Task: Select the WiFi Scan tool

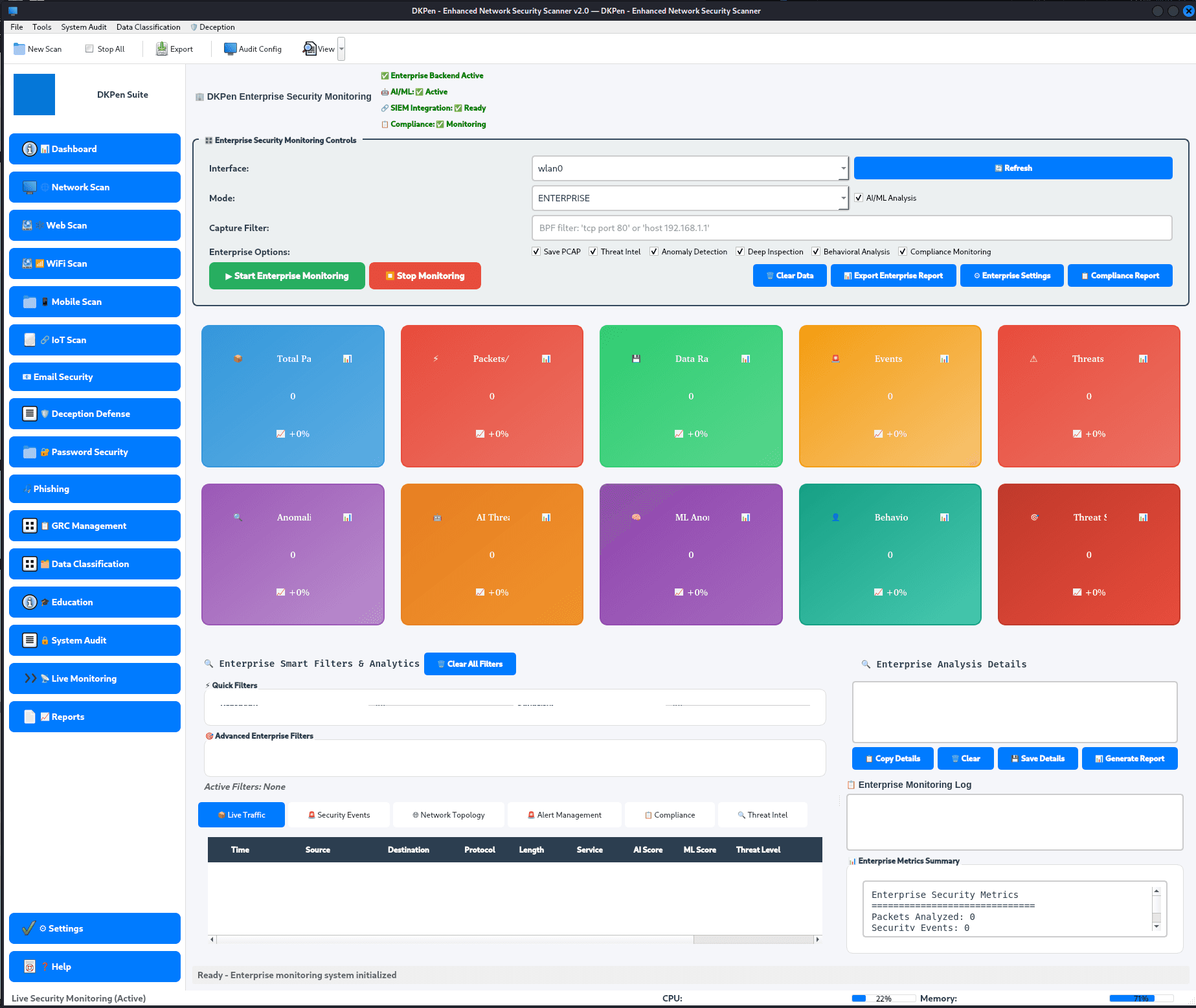Action: tap(94, 263)
